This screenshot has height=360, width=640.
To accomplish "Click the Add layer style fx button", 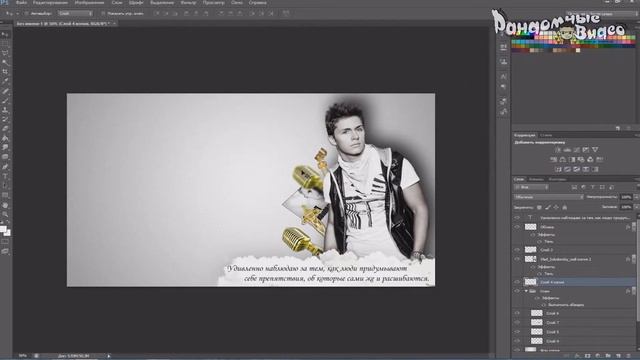I will pyautogui.click(x=577, y=356).
